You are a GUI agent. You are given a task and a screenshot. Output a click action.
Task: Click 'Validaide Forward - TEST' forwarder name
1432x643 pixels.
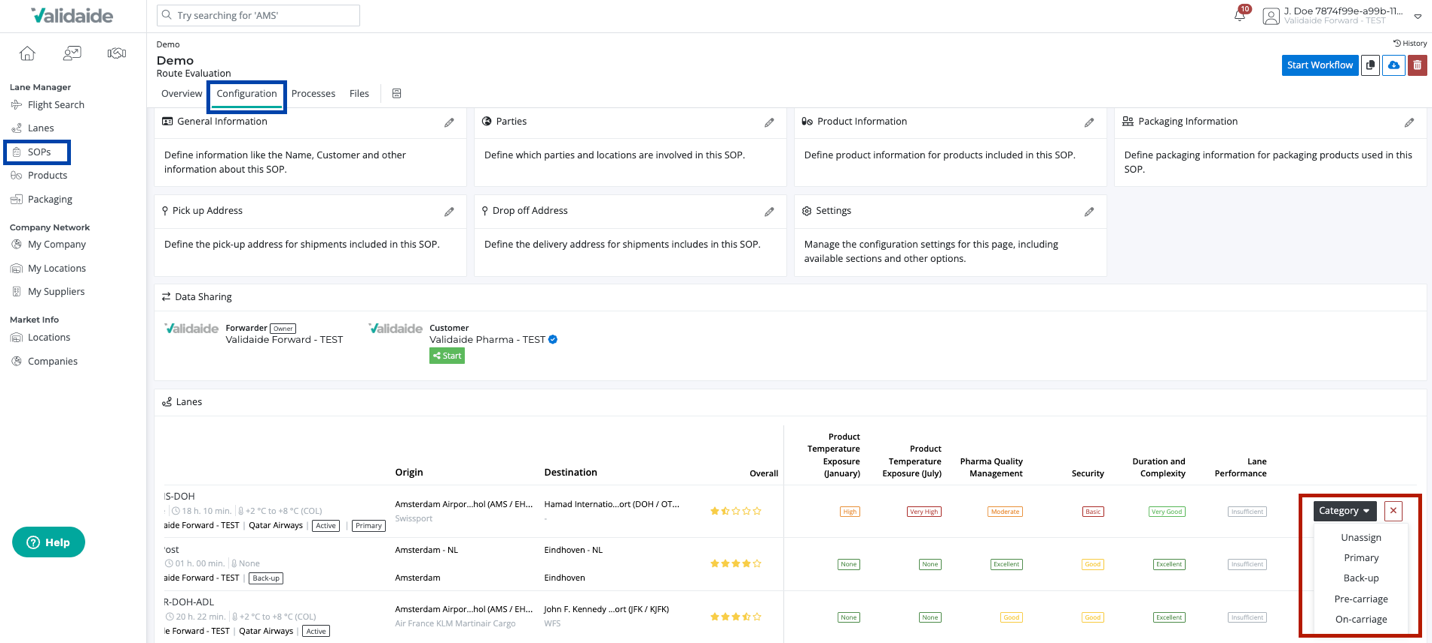(284, 340)
